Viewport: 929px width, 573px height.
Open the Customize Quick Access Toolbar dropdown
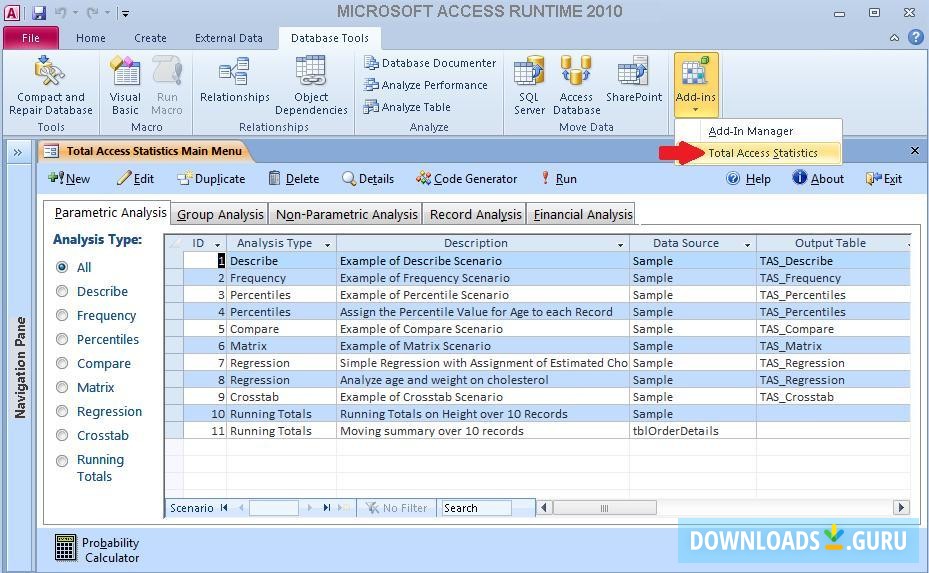point(124,12)
